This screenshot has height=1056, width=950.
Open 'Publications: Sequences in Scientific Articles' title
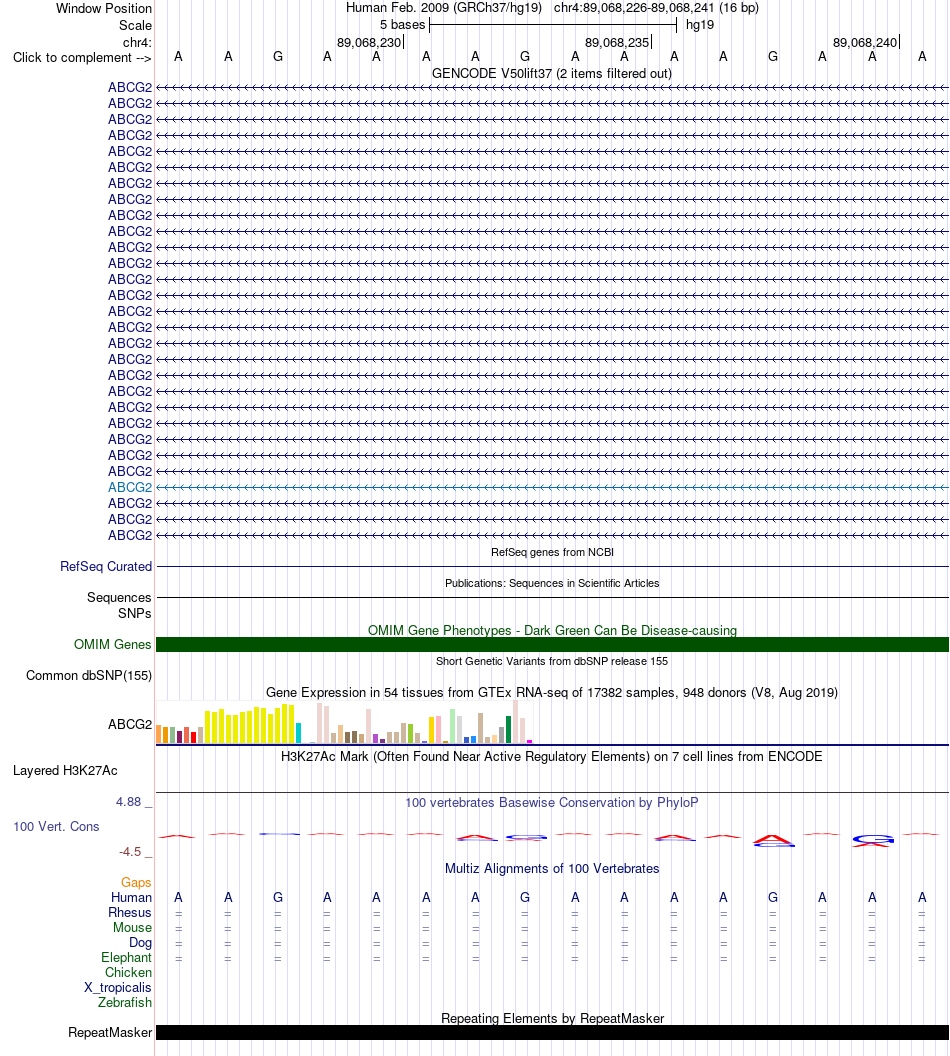(552, 583)
